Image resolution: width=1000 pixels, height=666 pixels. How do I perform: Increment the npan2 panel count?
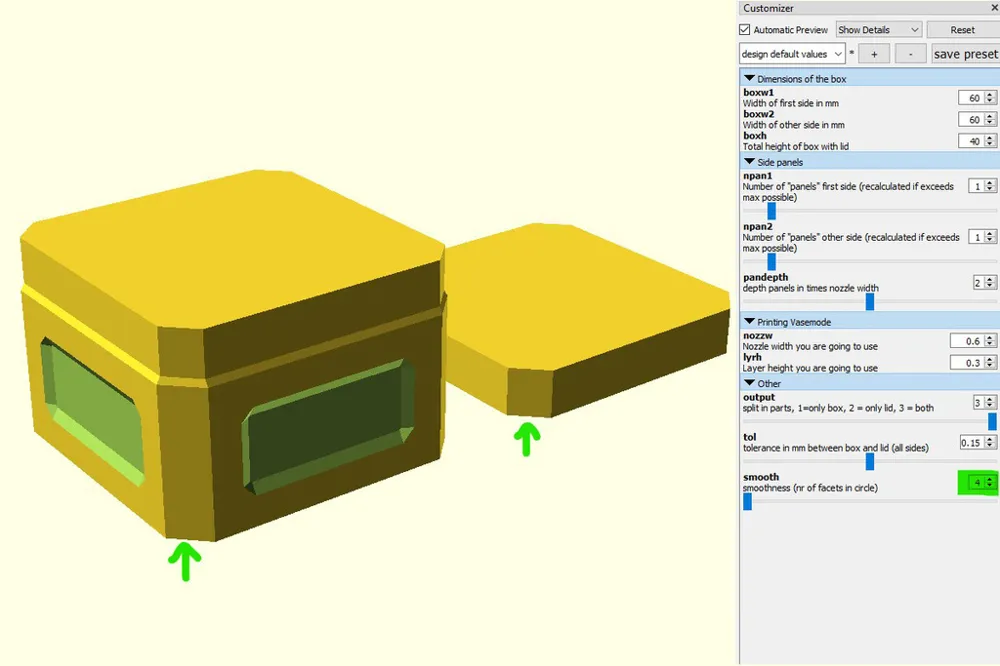(990, 233)
